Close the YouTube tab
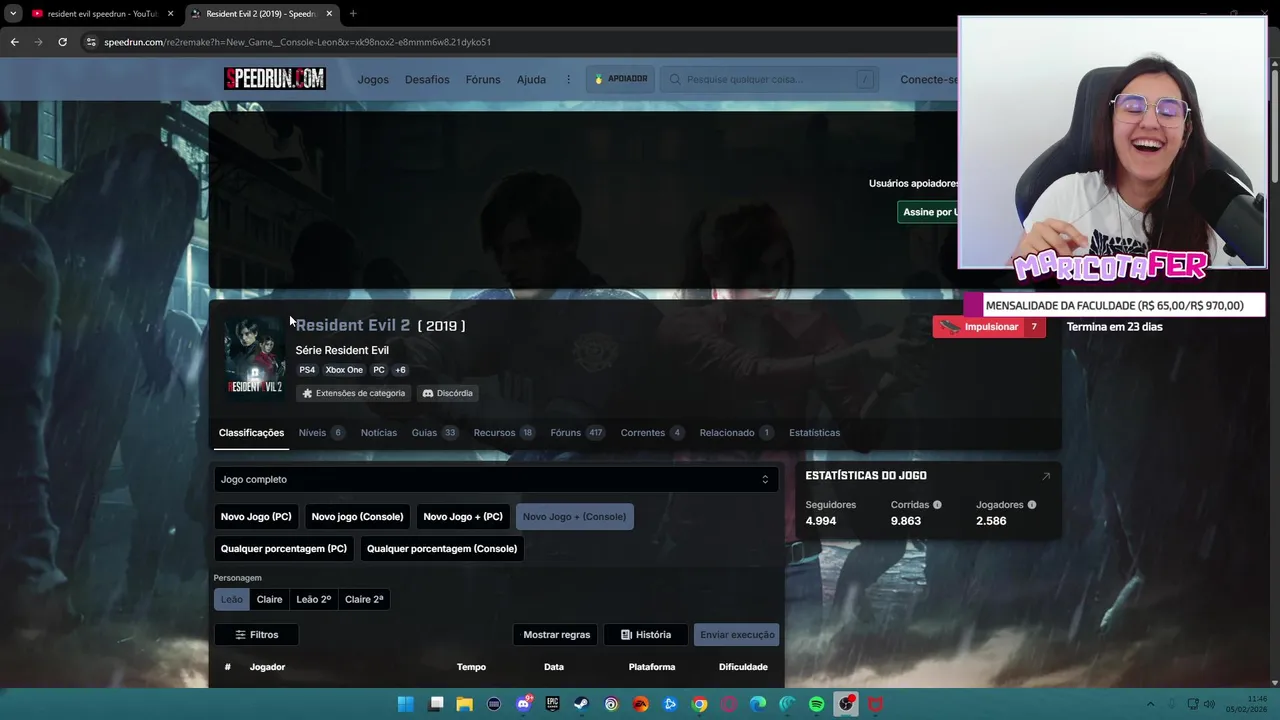Viewport: 1280px width, 720px height. pos(170,14)
